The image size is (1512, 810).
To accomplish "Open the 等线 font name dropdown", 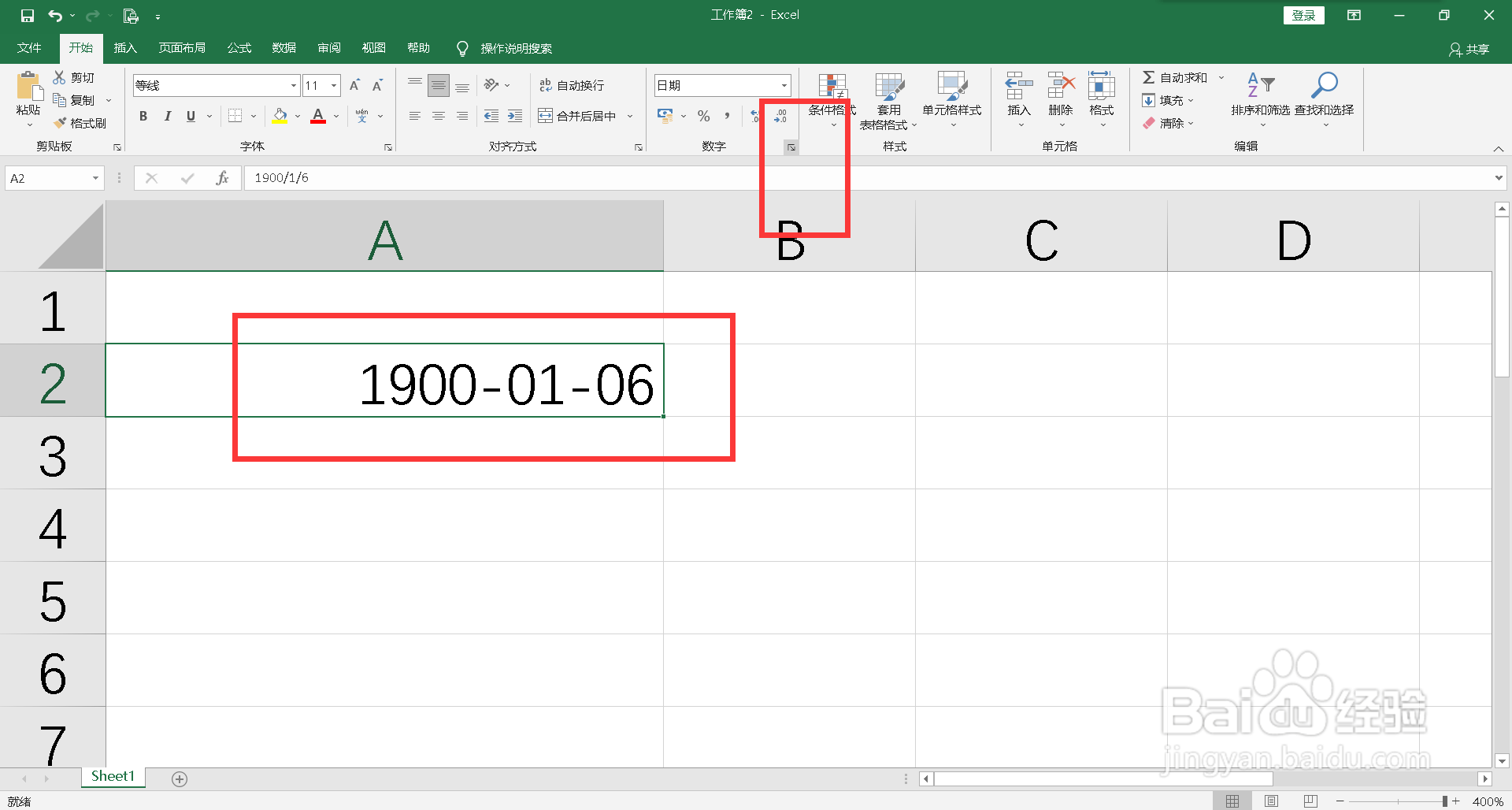I will [294, 85].
